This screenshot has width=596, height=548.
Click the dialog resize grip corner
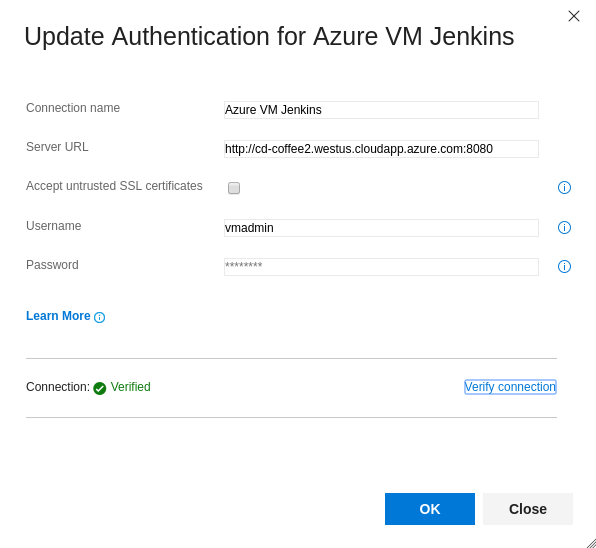[591, 543]
